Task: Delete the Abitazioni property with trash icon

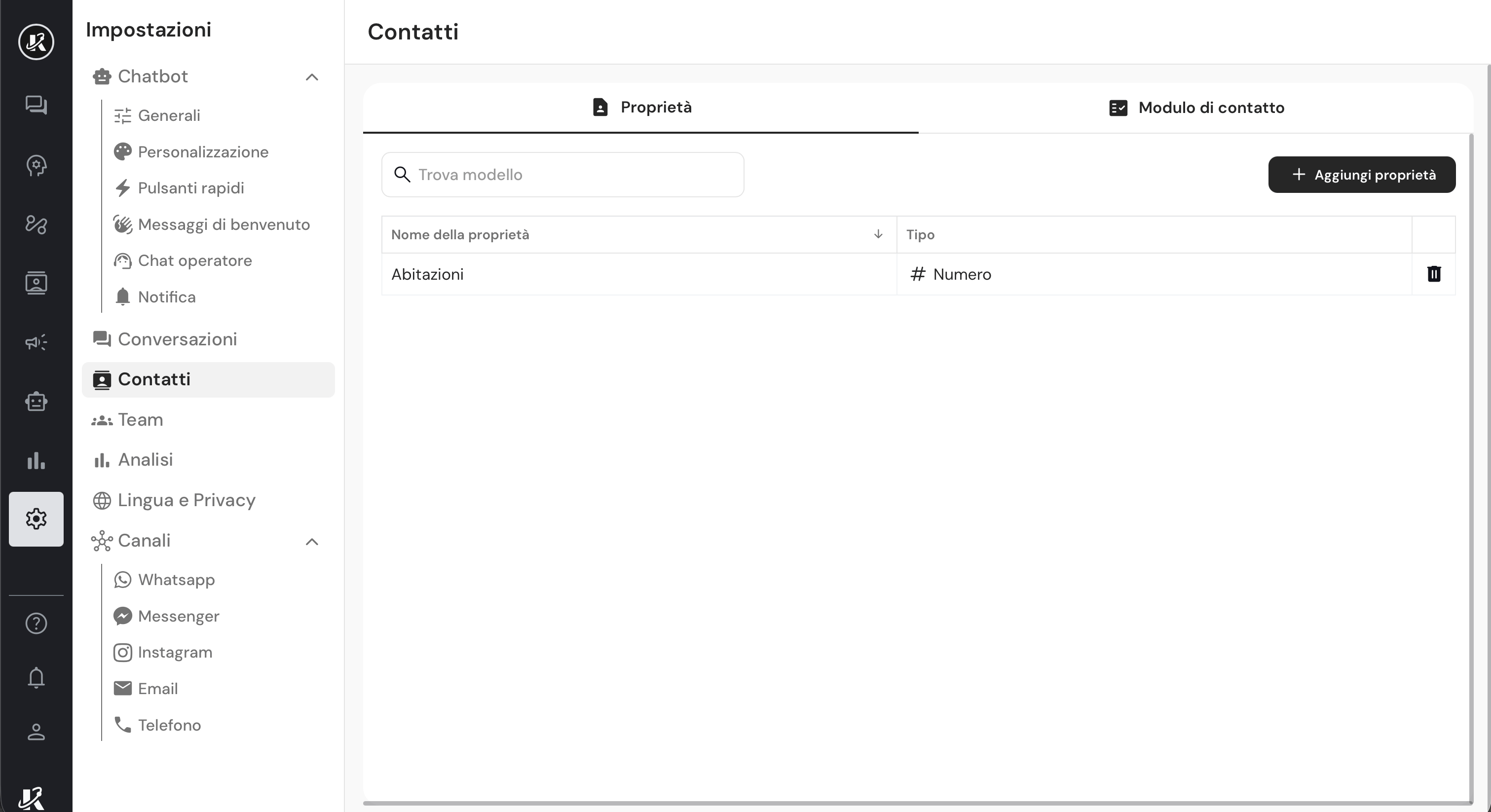Action: coord(1433,274)
